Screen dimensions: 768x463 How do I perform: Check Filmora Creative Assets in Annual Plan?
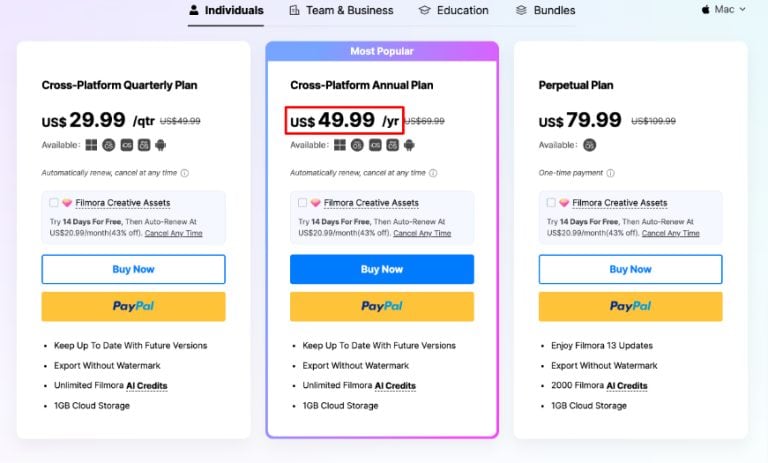click(x=301, y=203)
